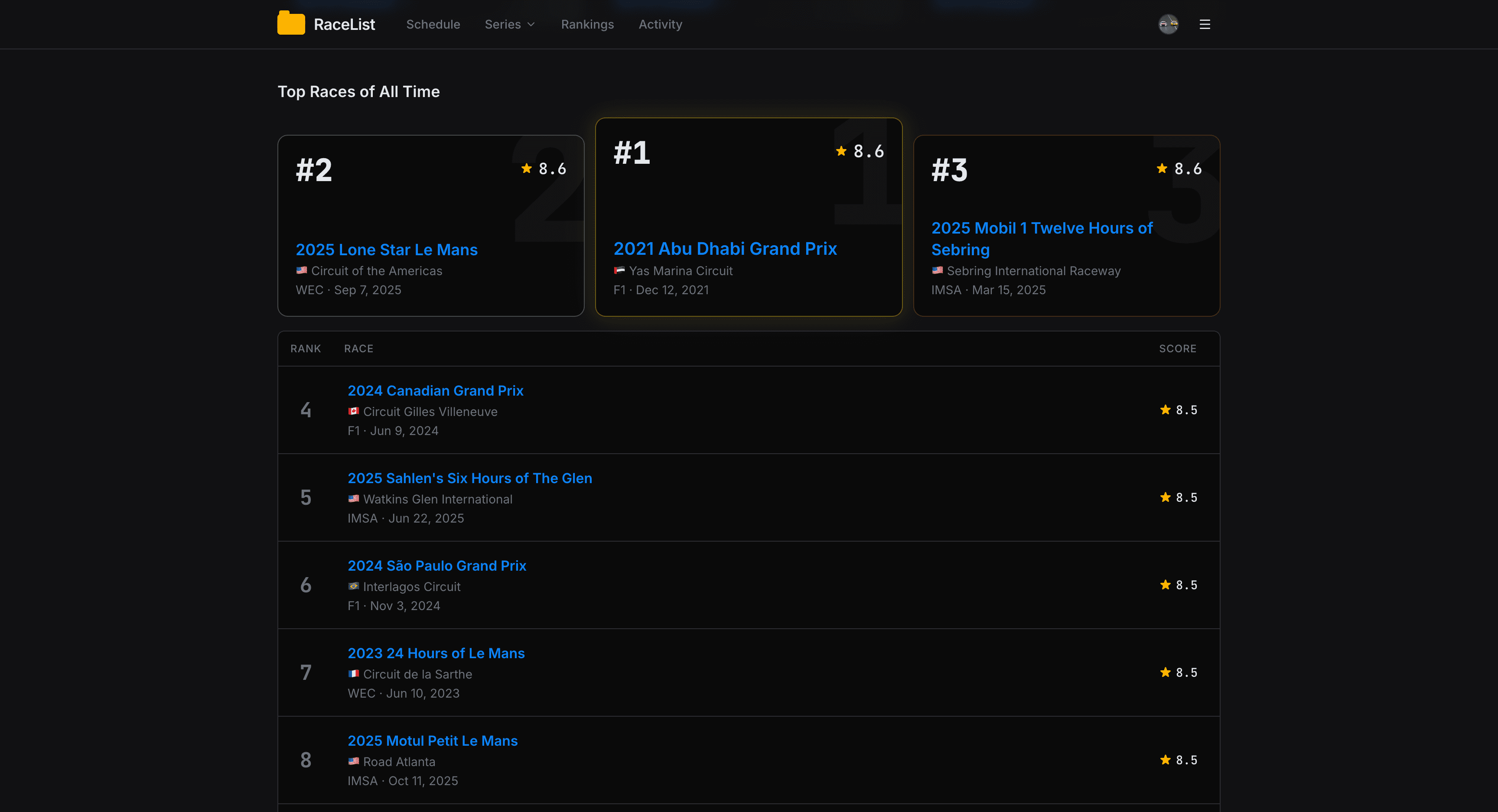Open the 2021 Abu Dhabi Grand Prix link
The width and height of the screenshot is (1498, 812).
click(x=725, y=248)
